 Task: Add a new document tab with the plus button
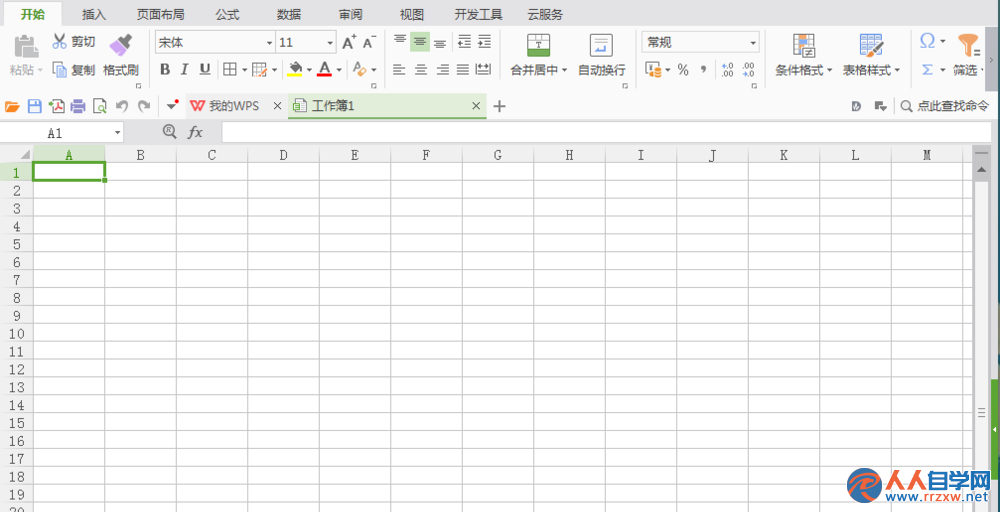499,106
